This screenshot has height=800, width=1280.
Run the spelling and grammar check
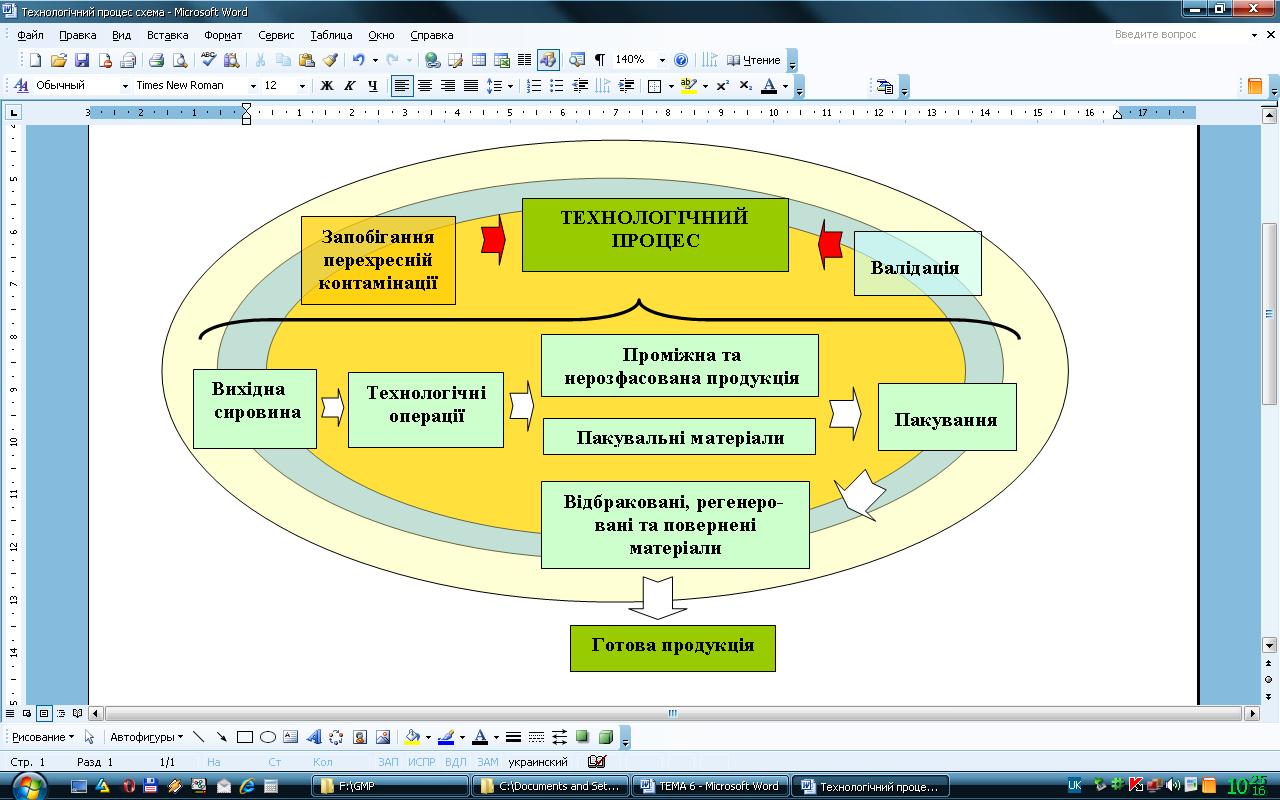[x=209, y=60]
